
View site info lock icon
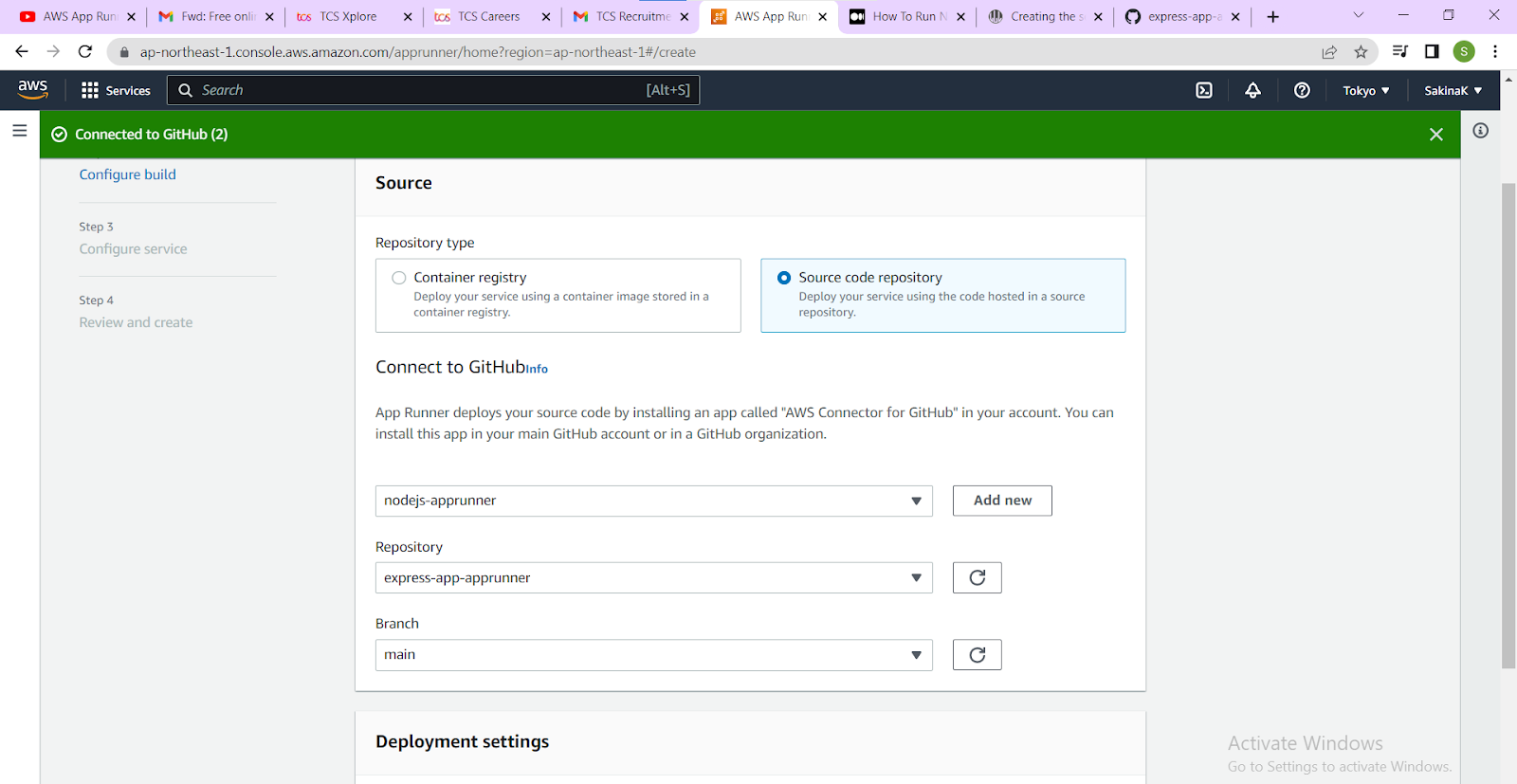pyautogui.click(x=124, y=52)
